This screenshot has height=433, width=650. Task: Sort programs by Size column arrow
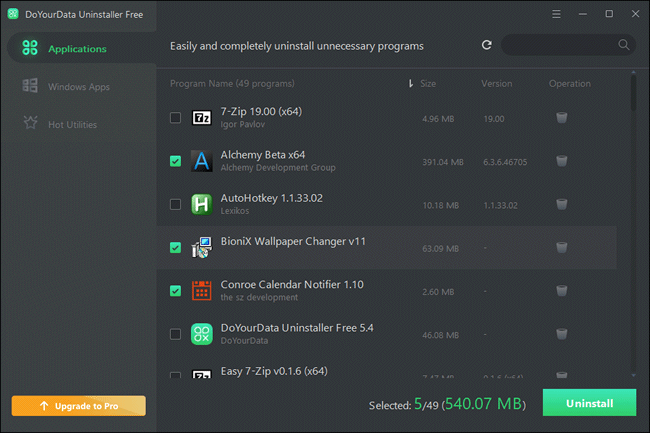point(411,84)
